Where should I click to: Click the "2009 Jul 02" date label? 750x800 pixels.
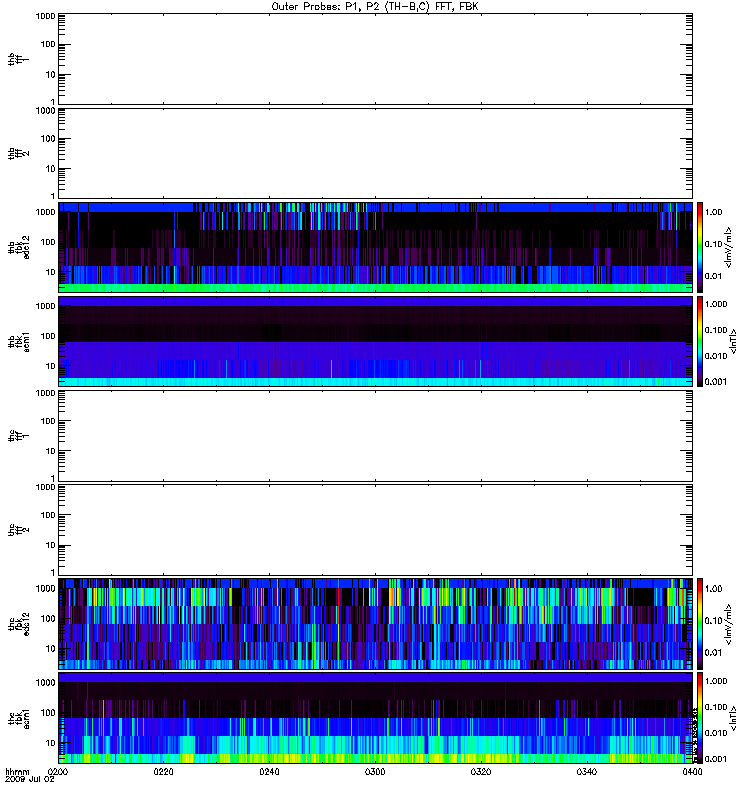pos(30,780)
